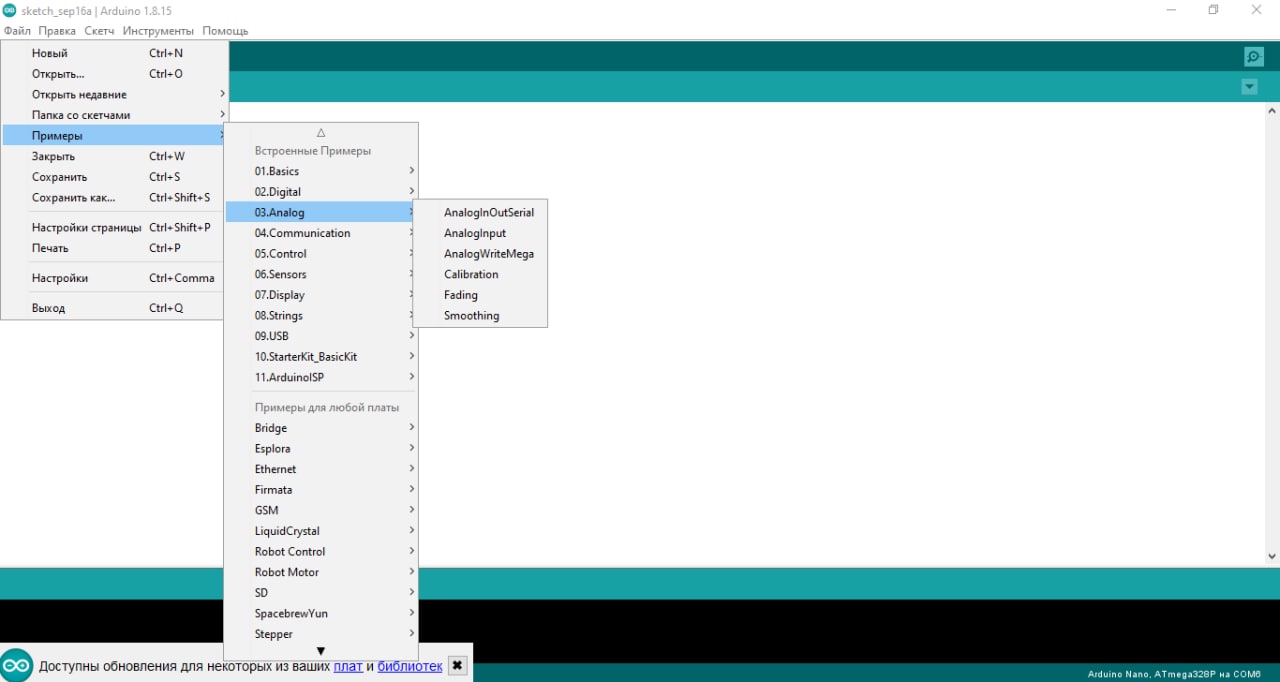Expand the 07.Display examples

(321, 295)
